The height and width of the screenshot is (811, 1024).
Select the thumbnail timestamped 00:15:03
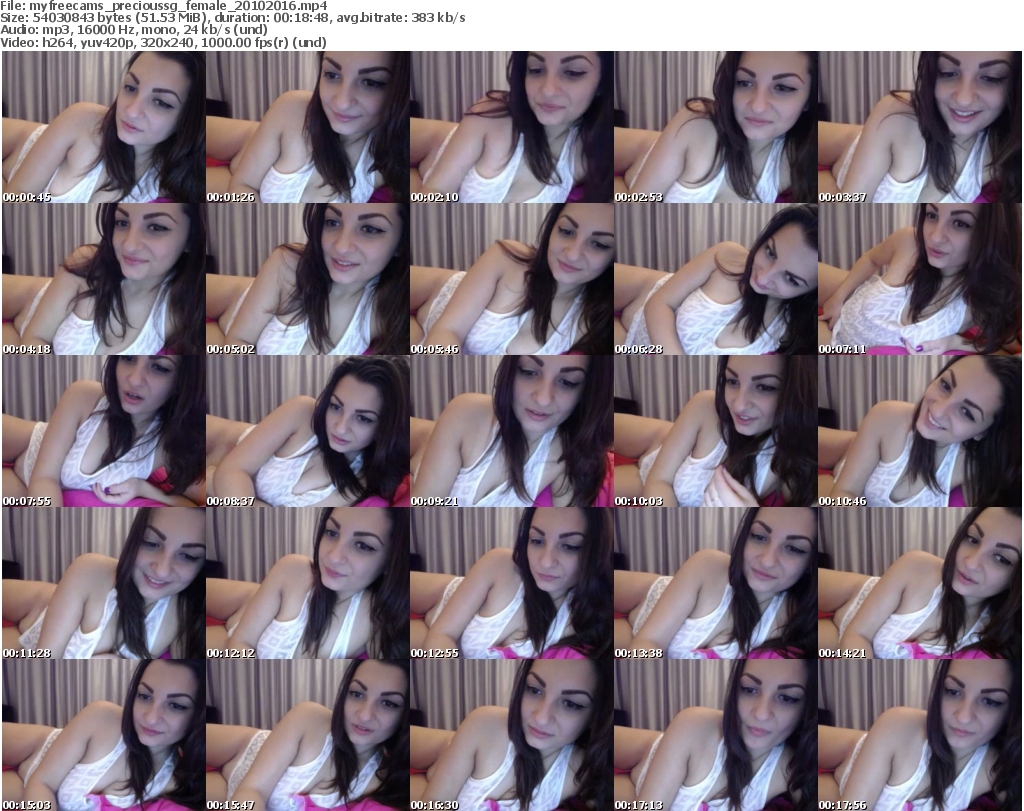[x=104, y=735]
